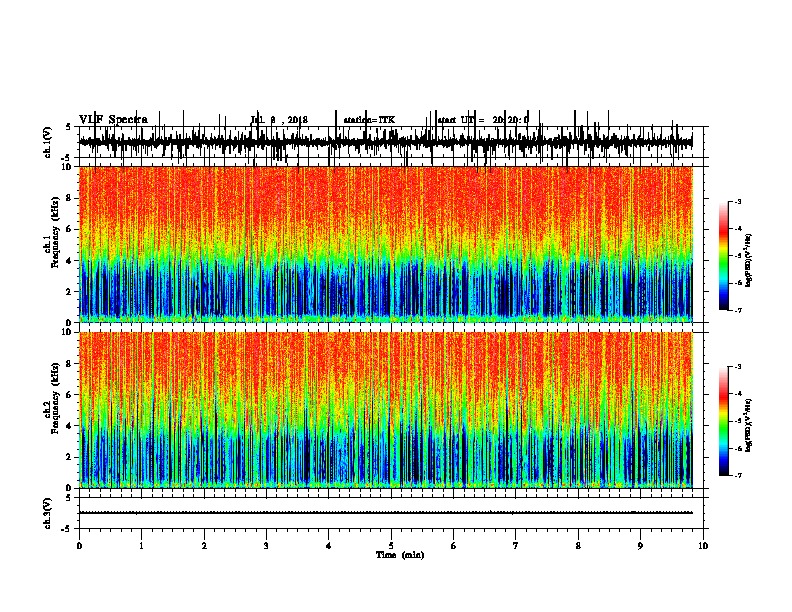Click the Jul 9, 2018 date text
The image size is (792, 612).
point(279,120)
